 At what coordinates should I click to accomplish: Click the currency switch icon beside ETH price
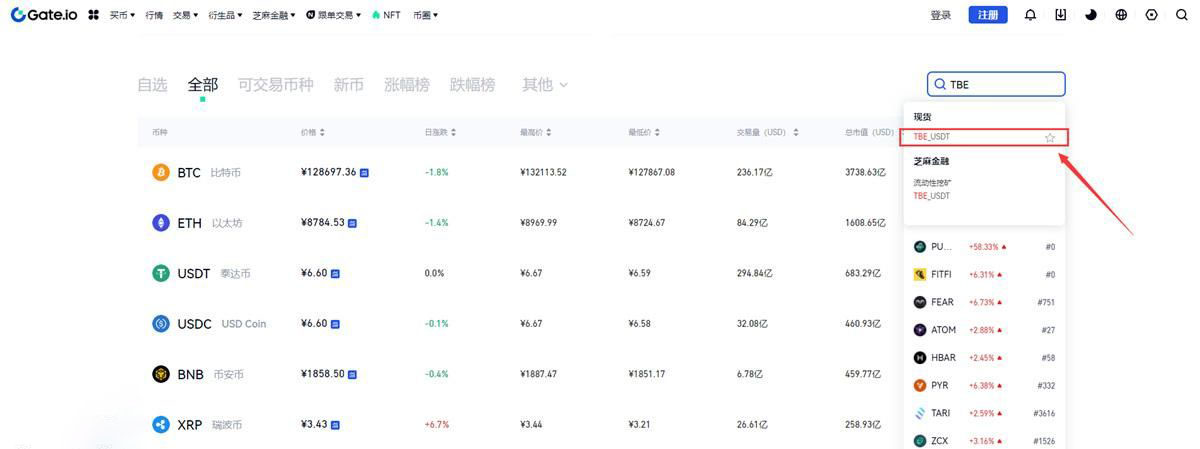tap(353, 222)
